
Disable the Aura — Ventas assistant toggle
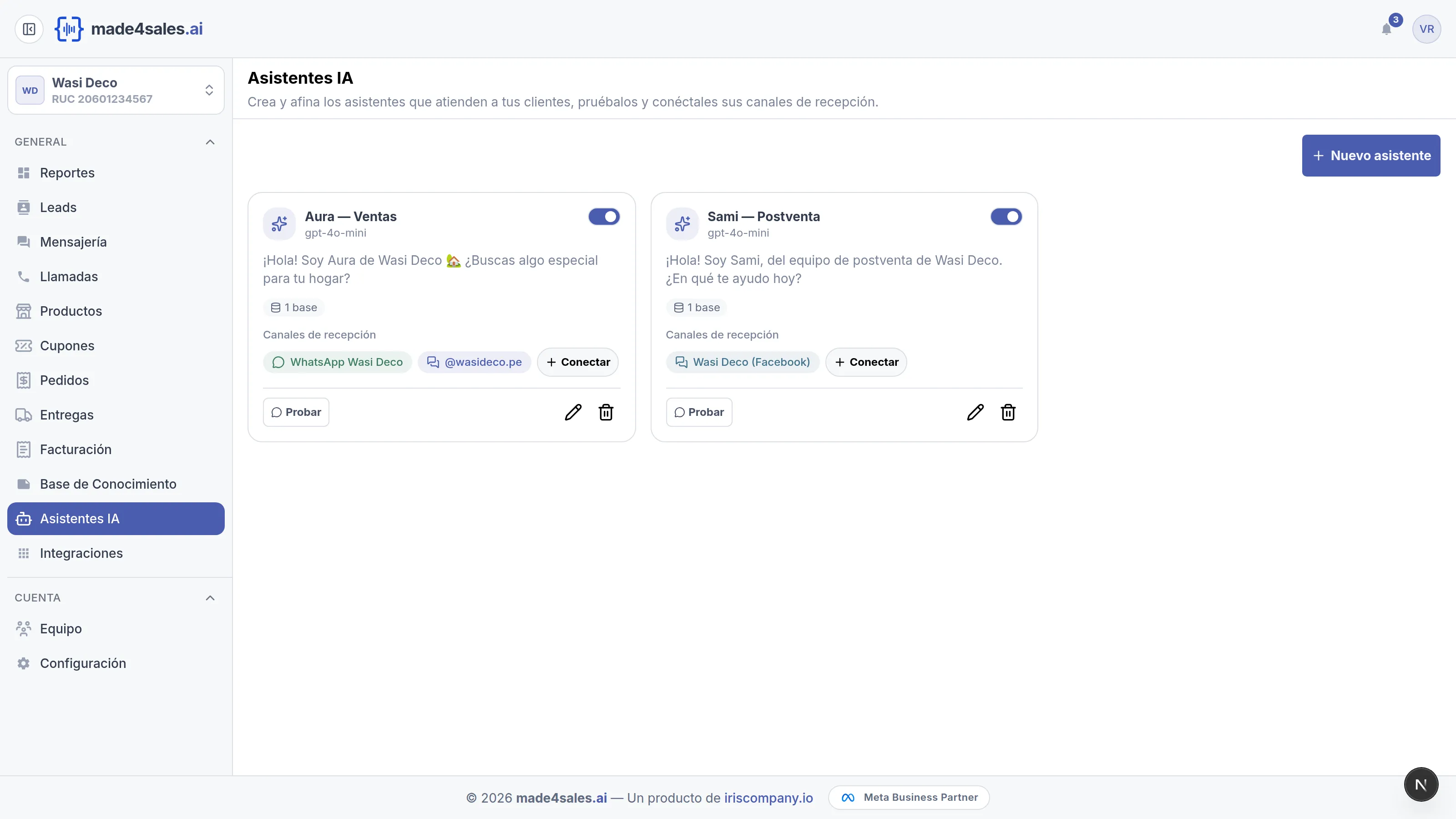[604, 217]
